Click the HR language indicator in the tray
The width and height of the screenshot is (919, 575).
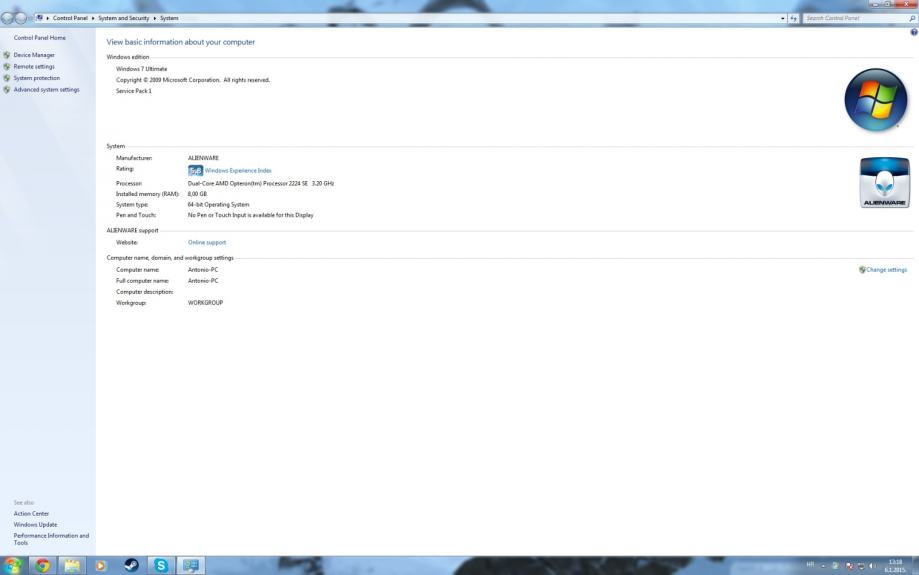pos(810,564)
